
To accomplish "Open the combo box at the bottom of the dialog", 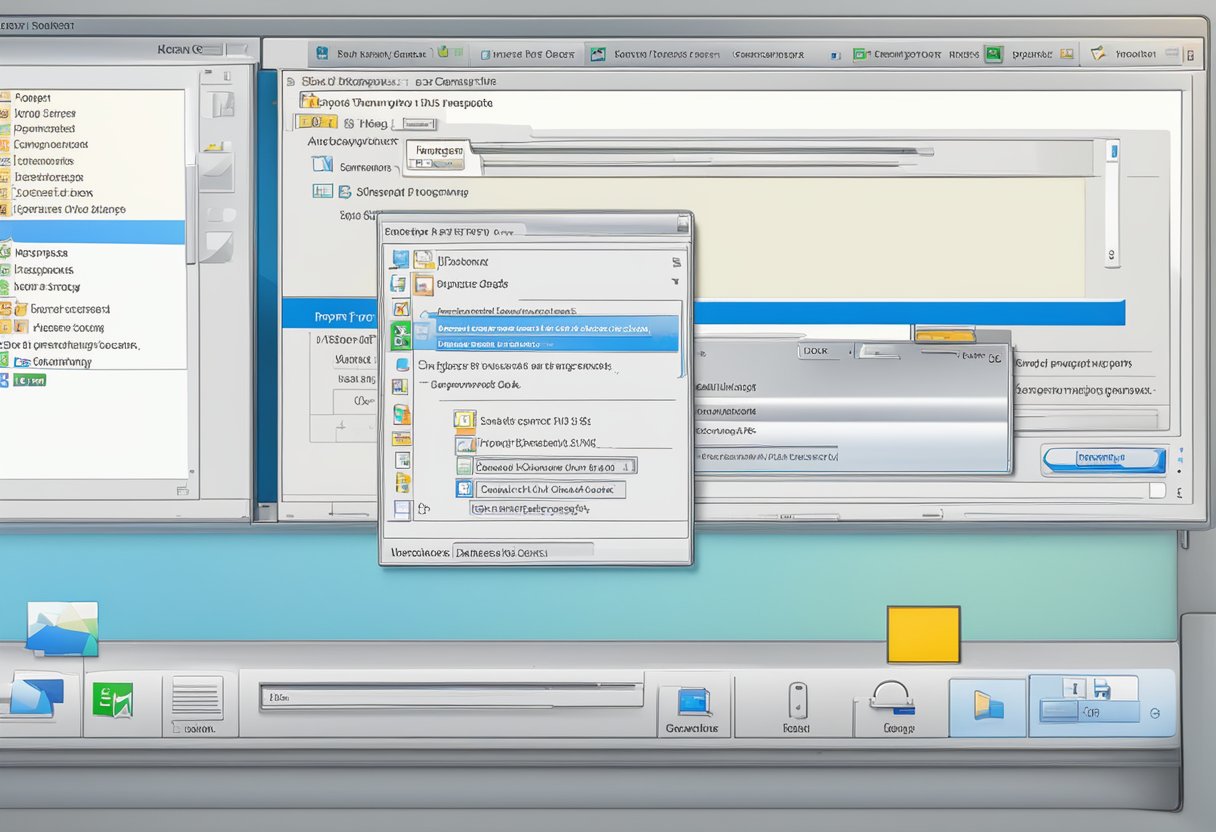I will (523, 551).
